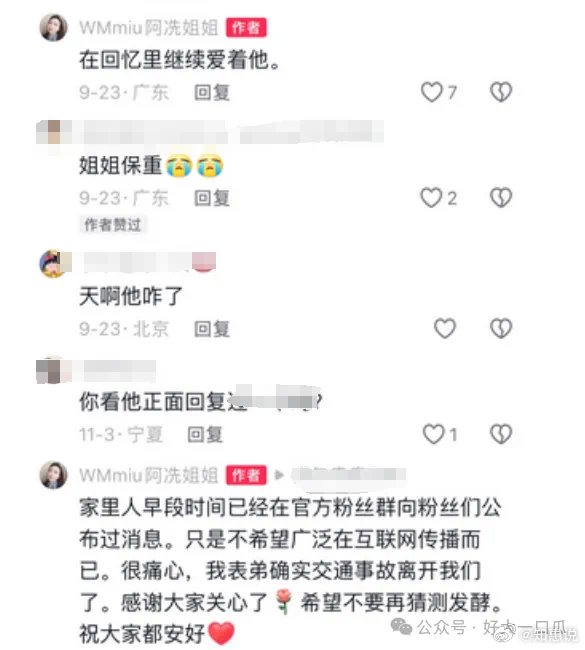Open the username WMmiu阿洗姐姐 in the first comment

[x=148, y=28]
